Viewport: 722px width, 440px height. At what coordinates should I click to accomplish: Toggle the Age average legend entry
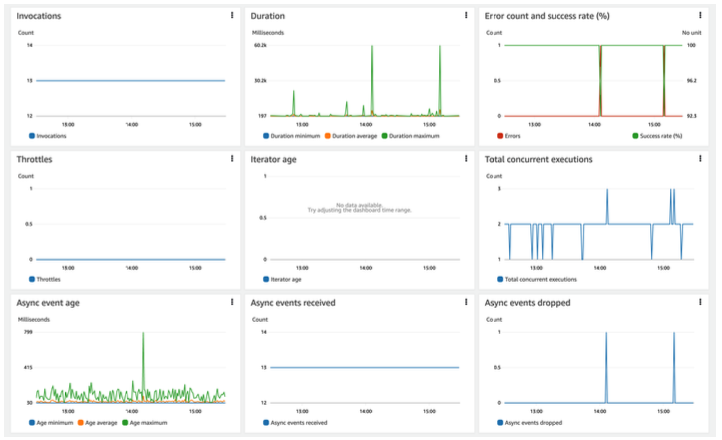tap(98, 423)
